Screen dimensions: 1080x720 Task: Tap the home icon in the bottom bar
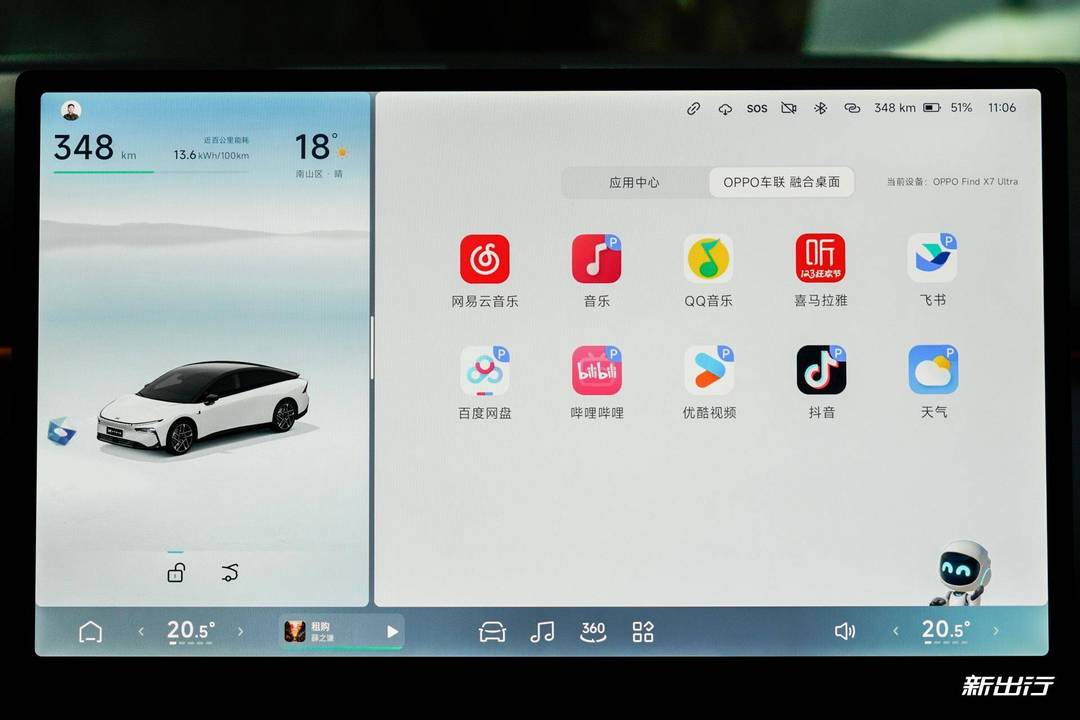tap(90, 632)
